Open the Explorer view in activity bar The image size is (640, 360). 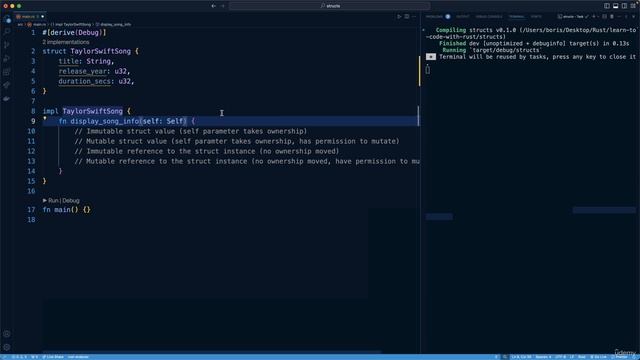click(7, 19)
